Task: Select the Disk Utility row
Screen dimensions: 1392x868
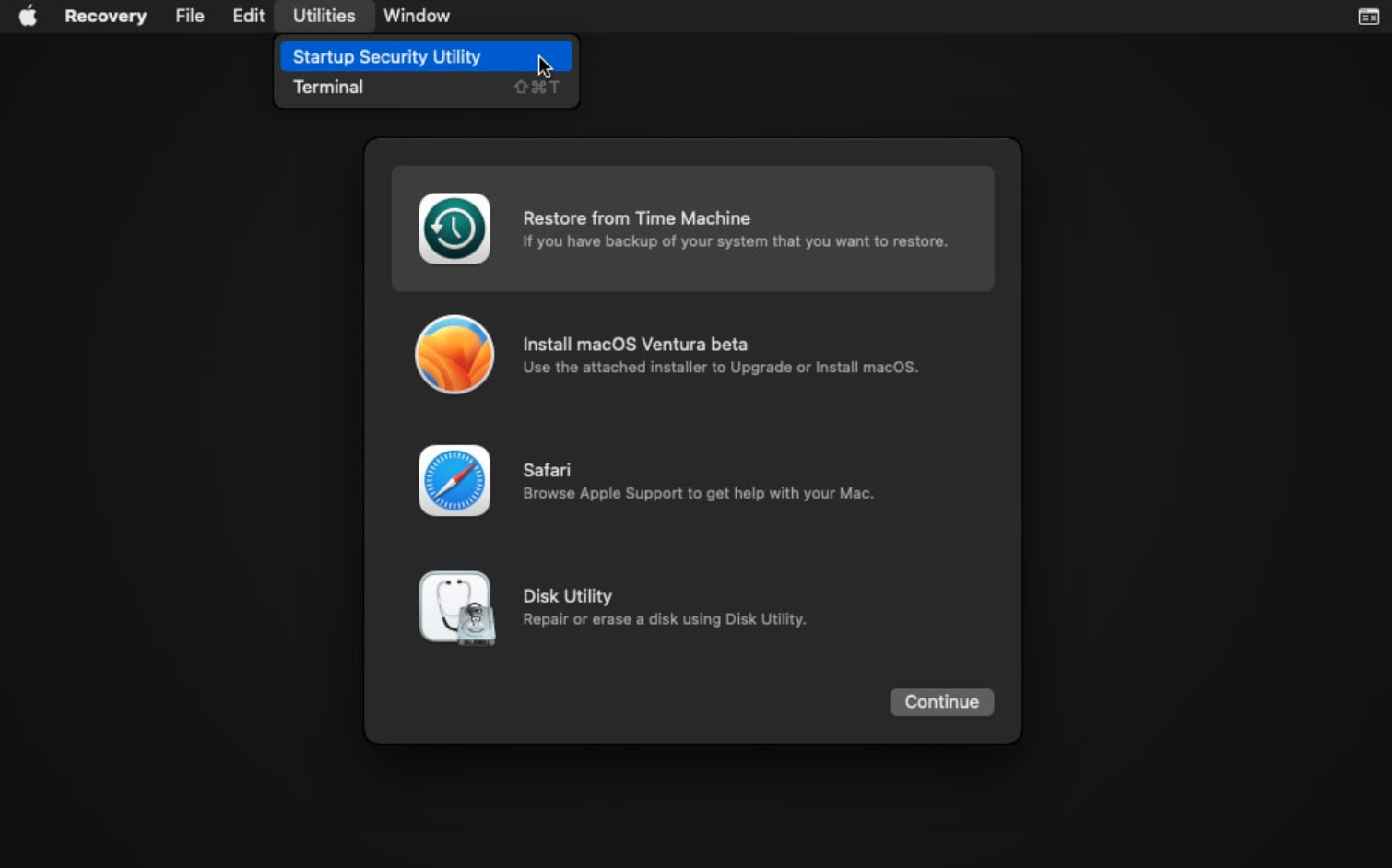Action: coord(692,606)
